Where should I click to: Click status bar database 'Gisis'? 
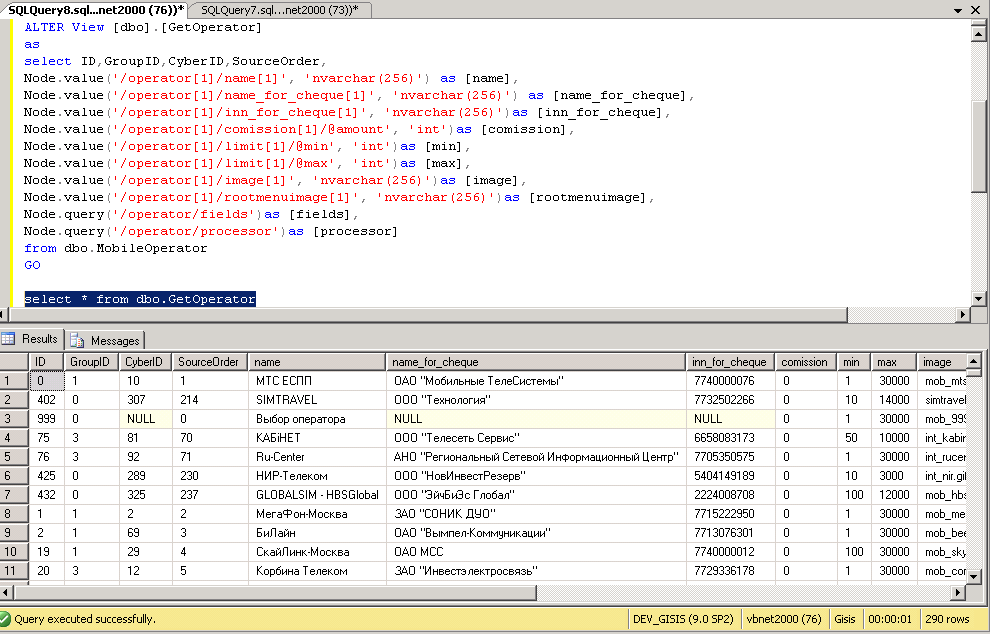click(845, 619)
